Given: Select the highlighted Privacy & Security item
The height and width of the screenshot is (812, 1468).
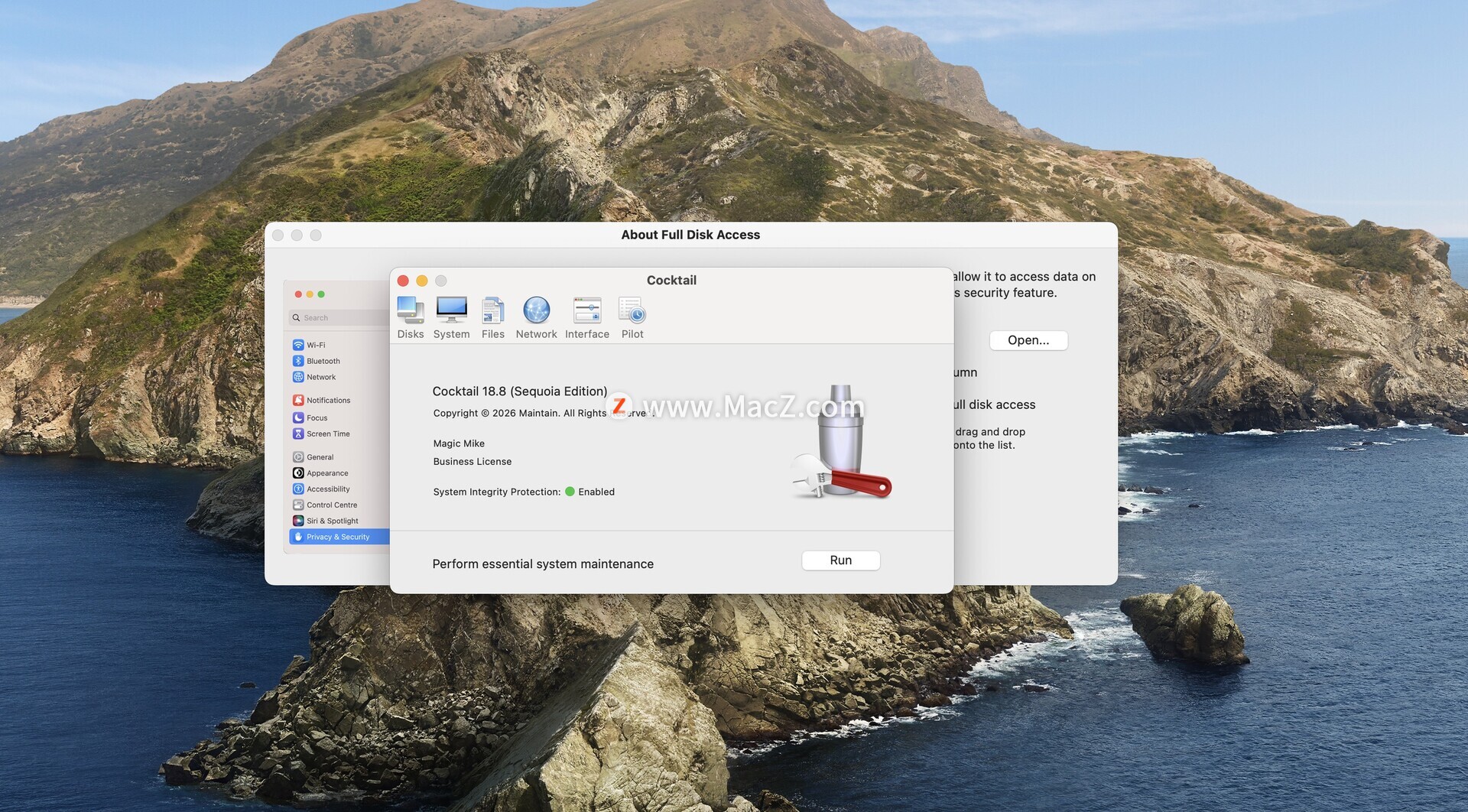Looking at the screenshot, I should click(337, 537).
